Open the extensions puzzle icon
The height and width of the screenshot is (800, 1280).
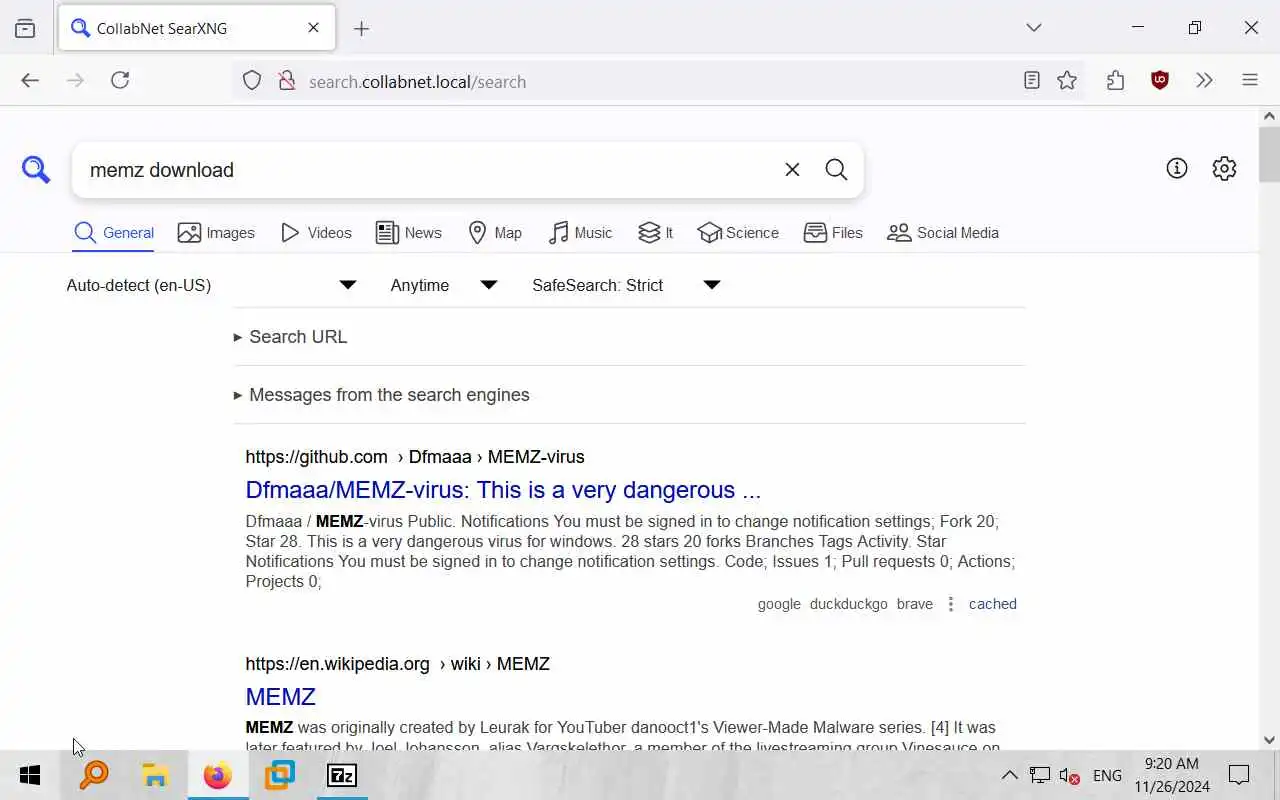pyautogui.click(x=1115, y=81)
